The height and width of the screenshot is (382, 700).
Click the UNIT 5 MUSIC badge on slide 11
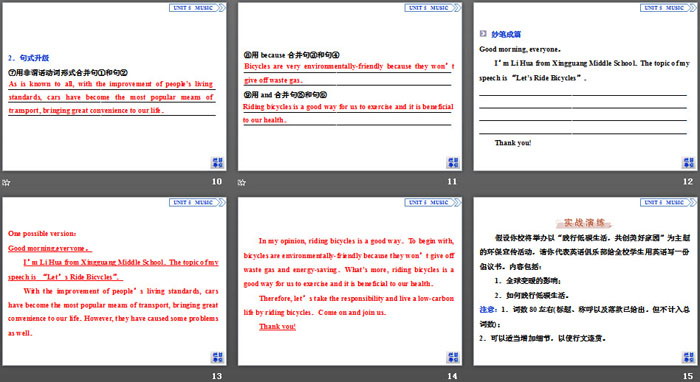[x=433, y=8]
